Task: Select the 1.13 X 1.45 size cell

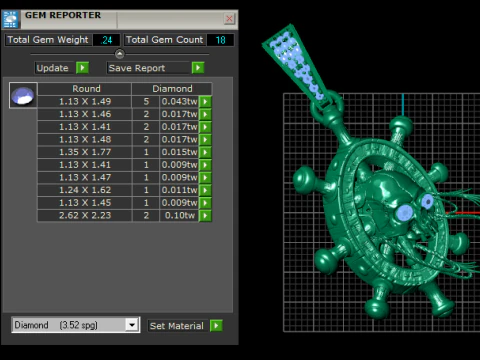Action: pos(85,203)
